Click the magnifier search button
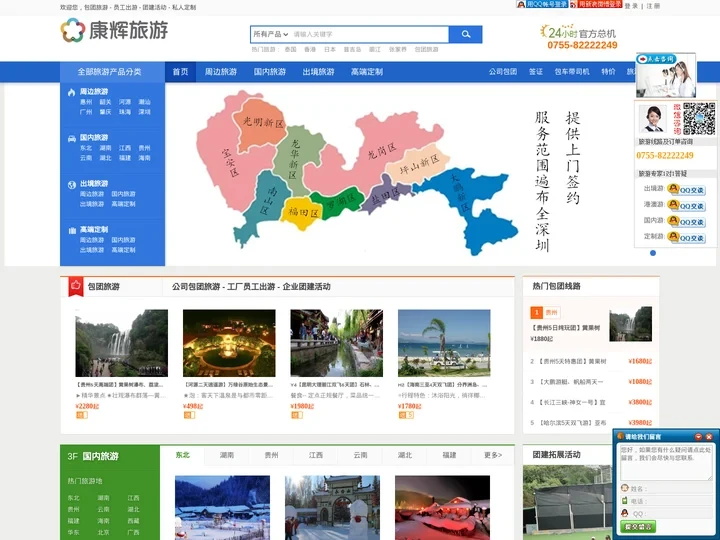 [466, 34]
